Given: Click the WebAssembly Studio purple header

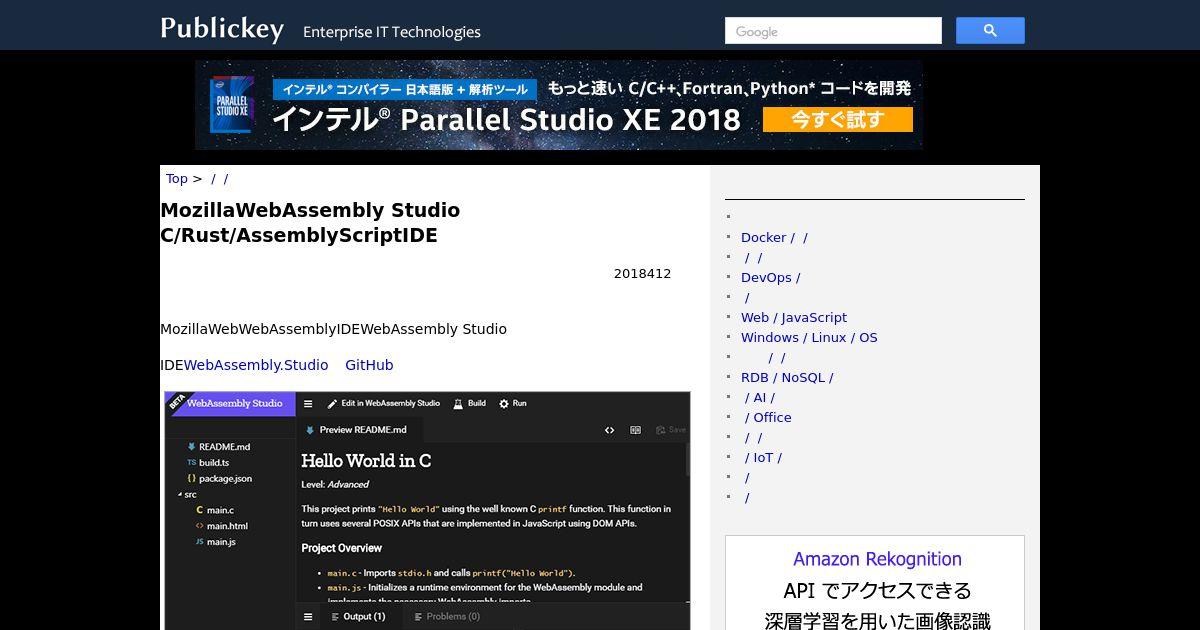Looking at the screenshot, I should (x=230, y=404).
